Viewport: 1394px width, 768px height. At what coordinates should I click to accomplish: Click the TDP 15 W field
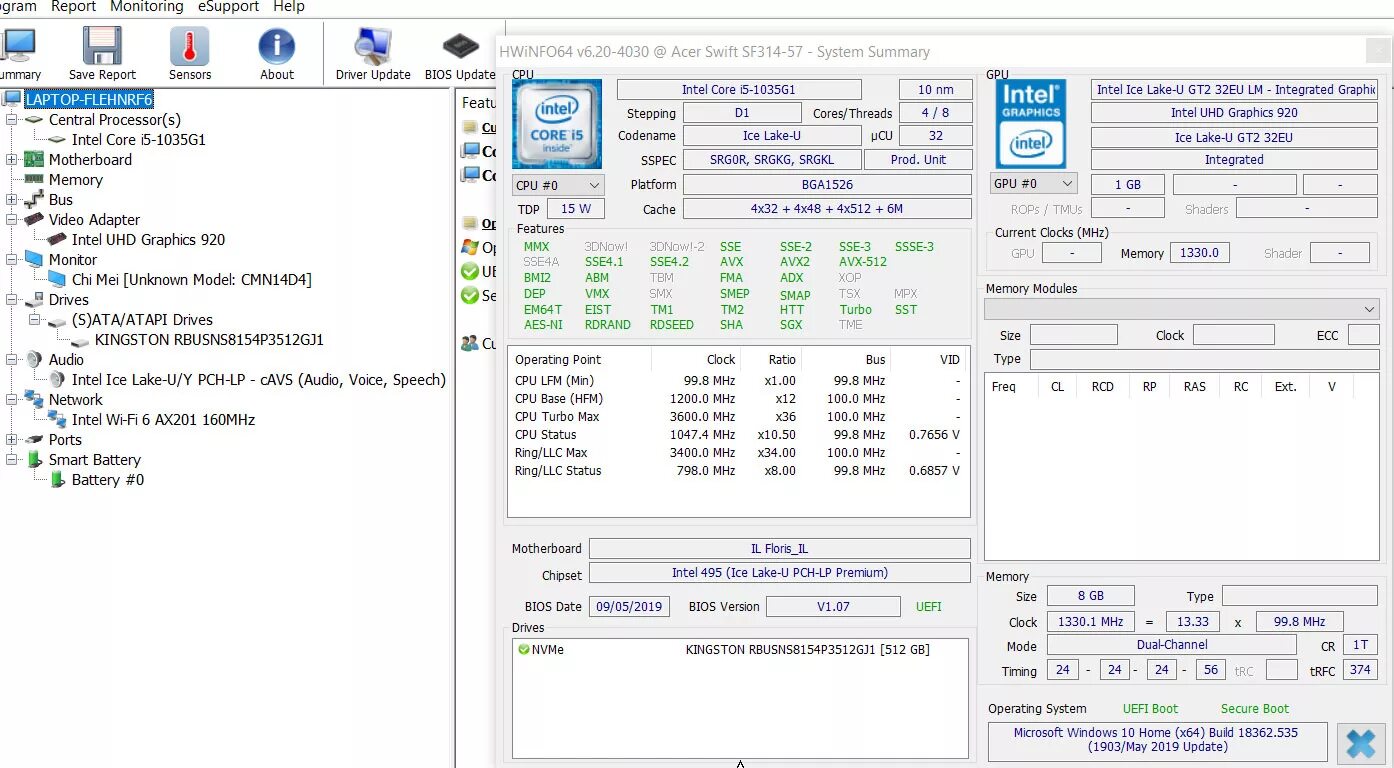[575, 209]
